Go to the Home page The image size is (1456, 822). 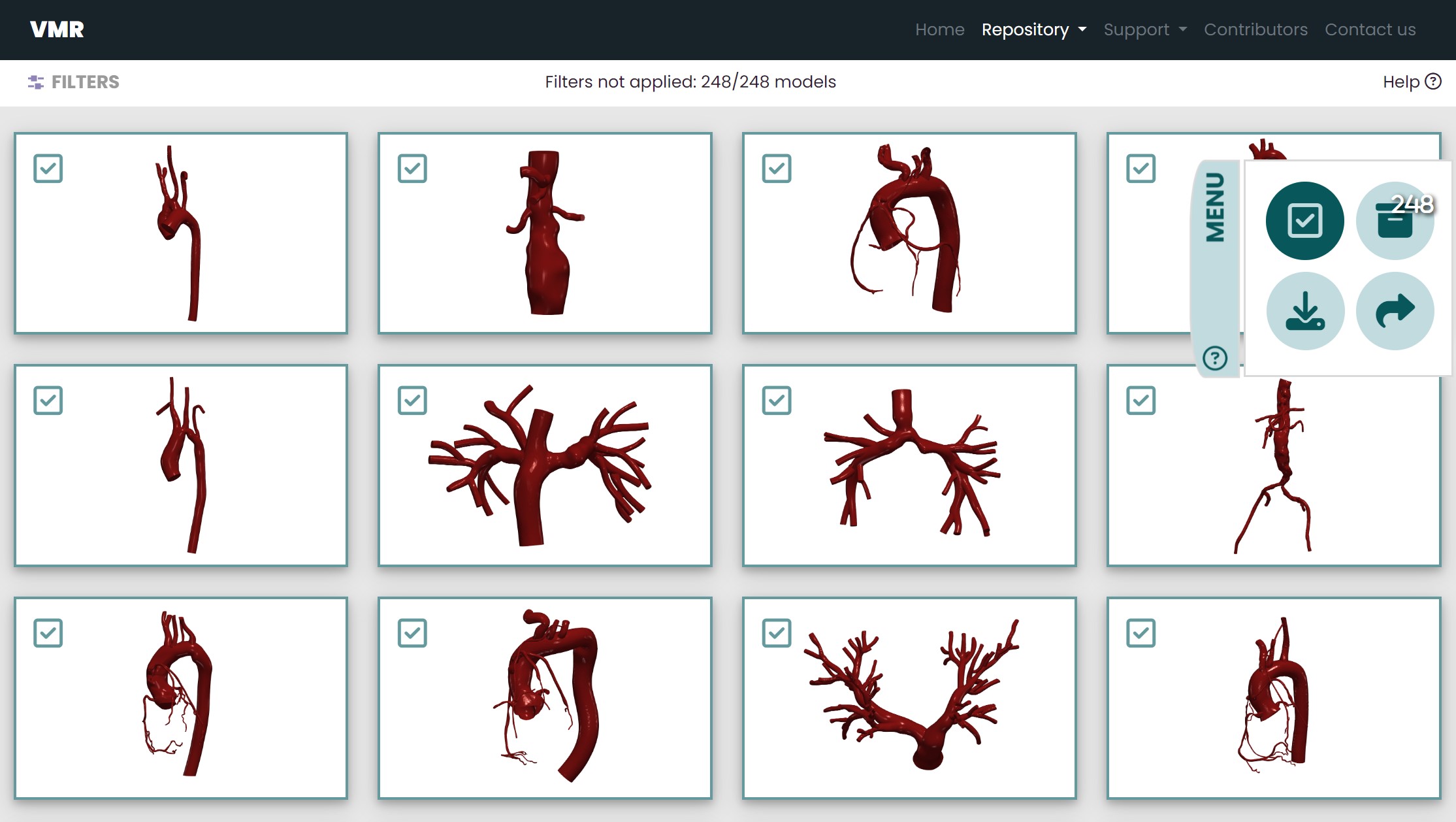coord(939,29)
